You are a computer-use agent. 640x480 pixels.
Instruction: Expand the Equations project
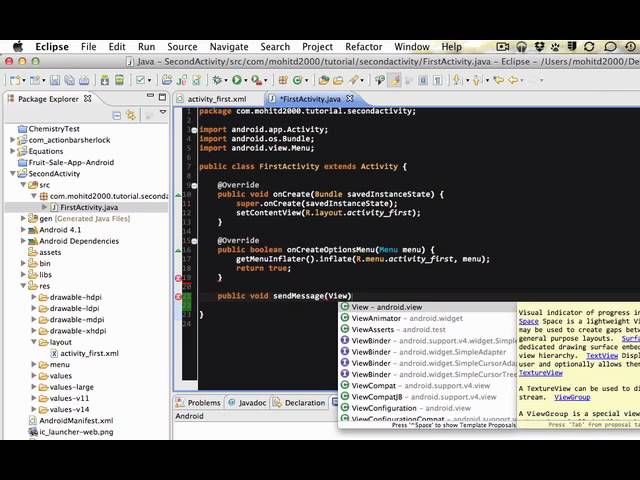(13, 151)
